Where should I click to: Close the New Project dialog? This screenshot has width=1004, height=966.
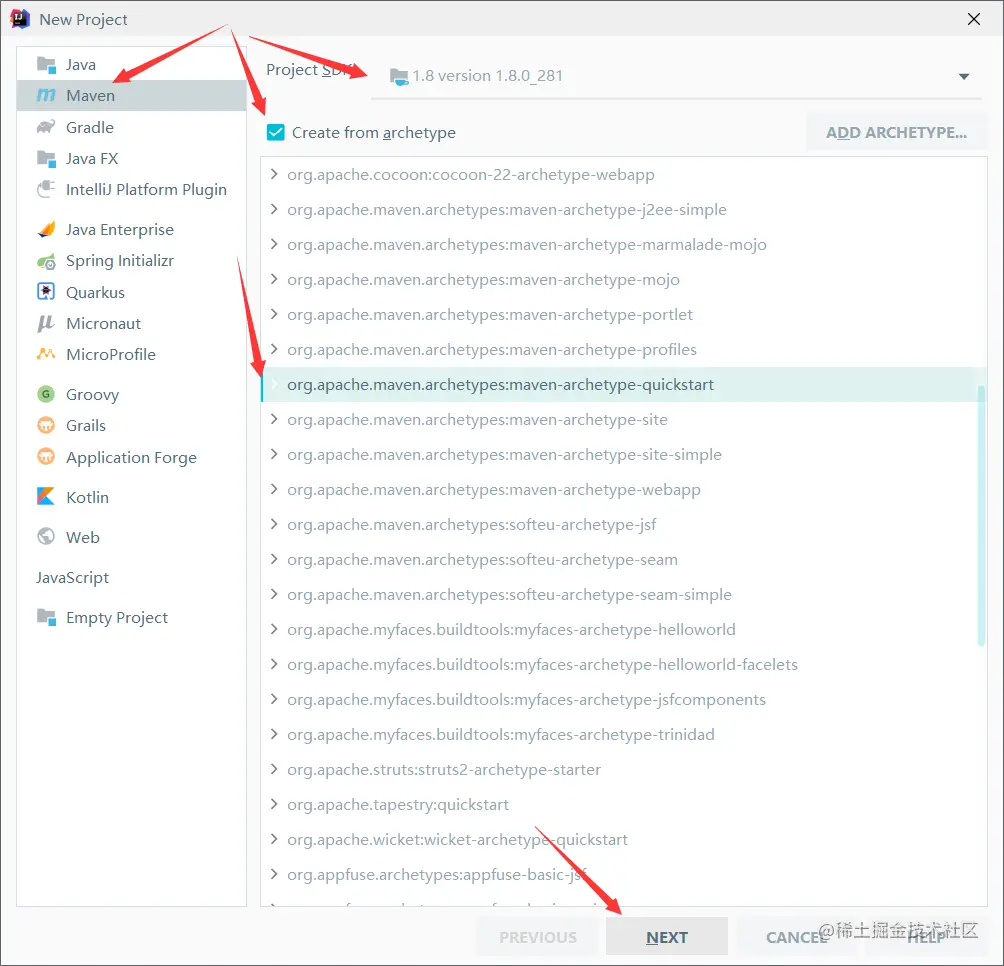tap(973, 19)
